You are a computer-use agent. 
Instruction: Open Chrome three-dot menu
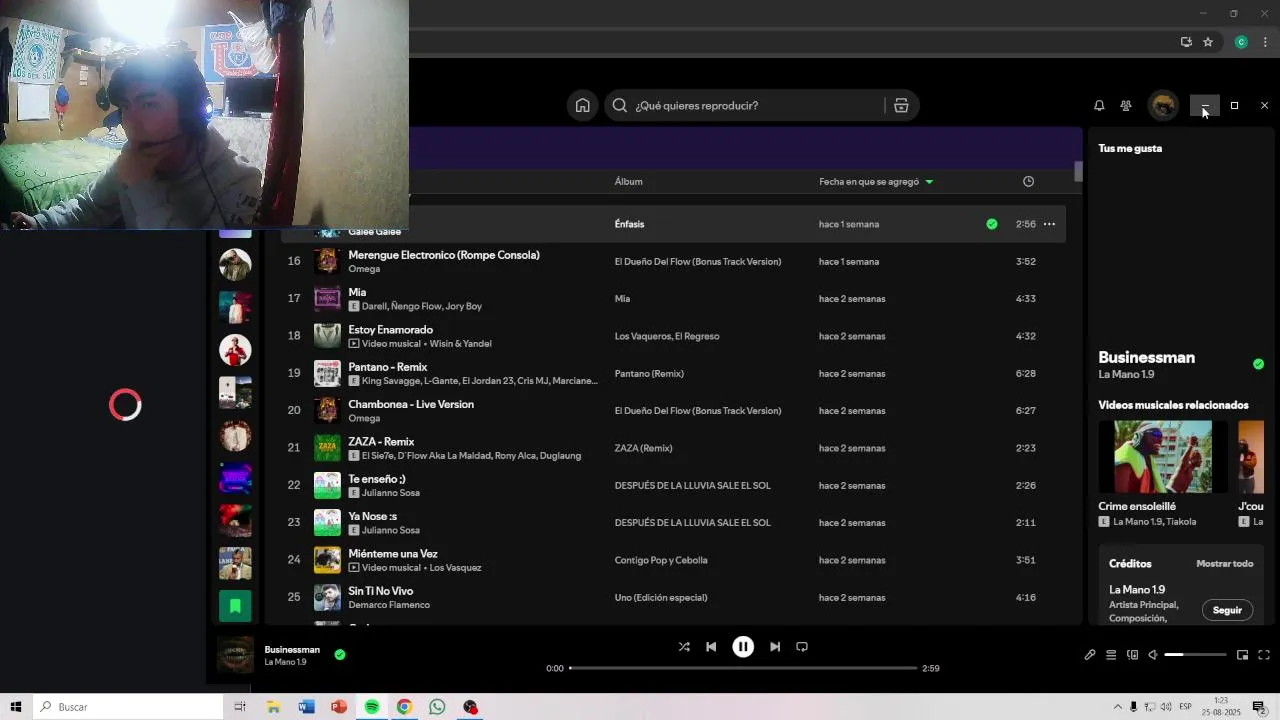1265,42
